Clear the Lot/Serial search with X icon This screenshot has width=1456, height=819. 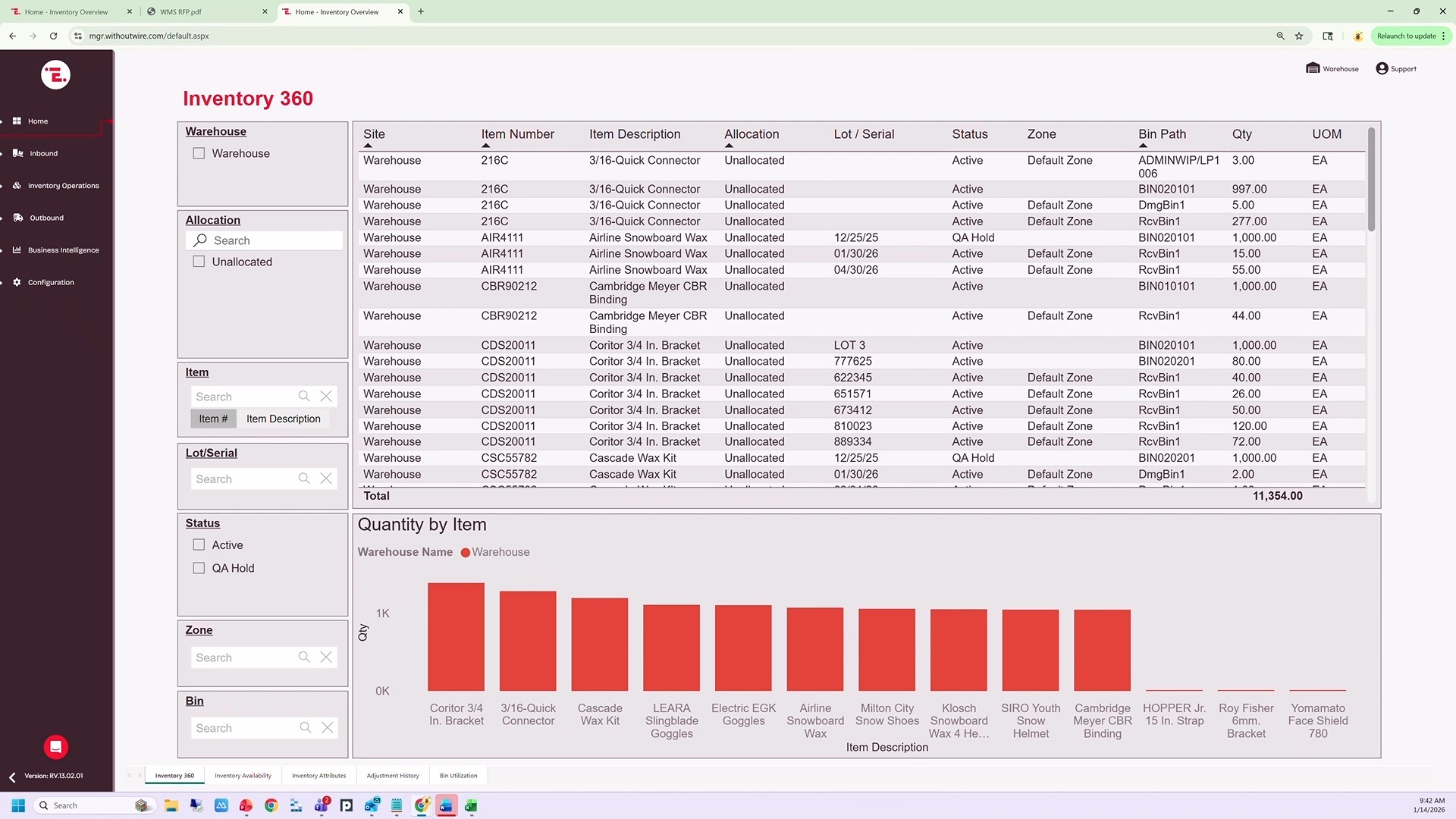pos(326,479)
